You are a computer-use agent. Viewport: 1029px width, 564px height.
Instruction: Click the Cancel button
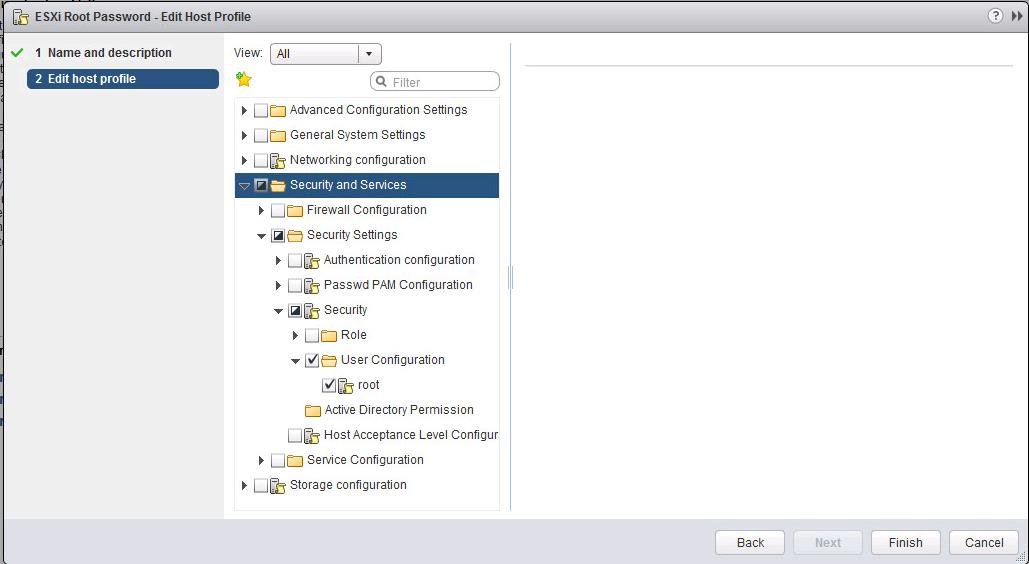(984, 542)
